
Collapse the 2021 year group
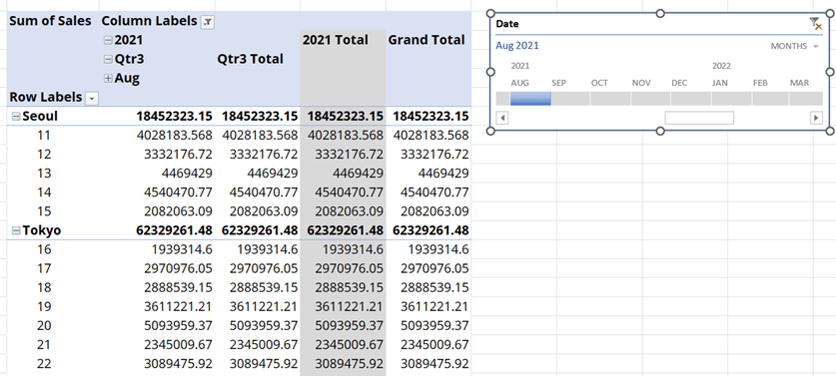[108, 40]
